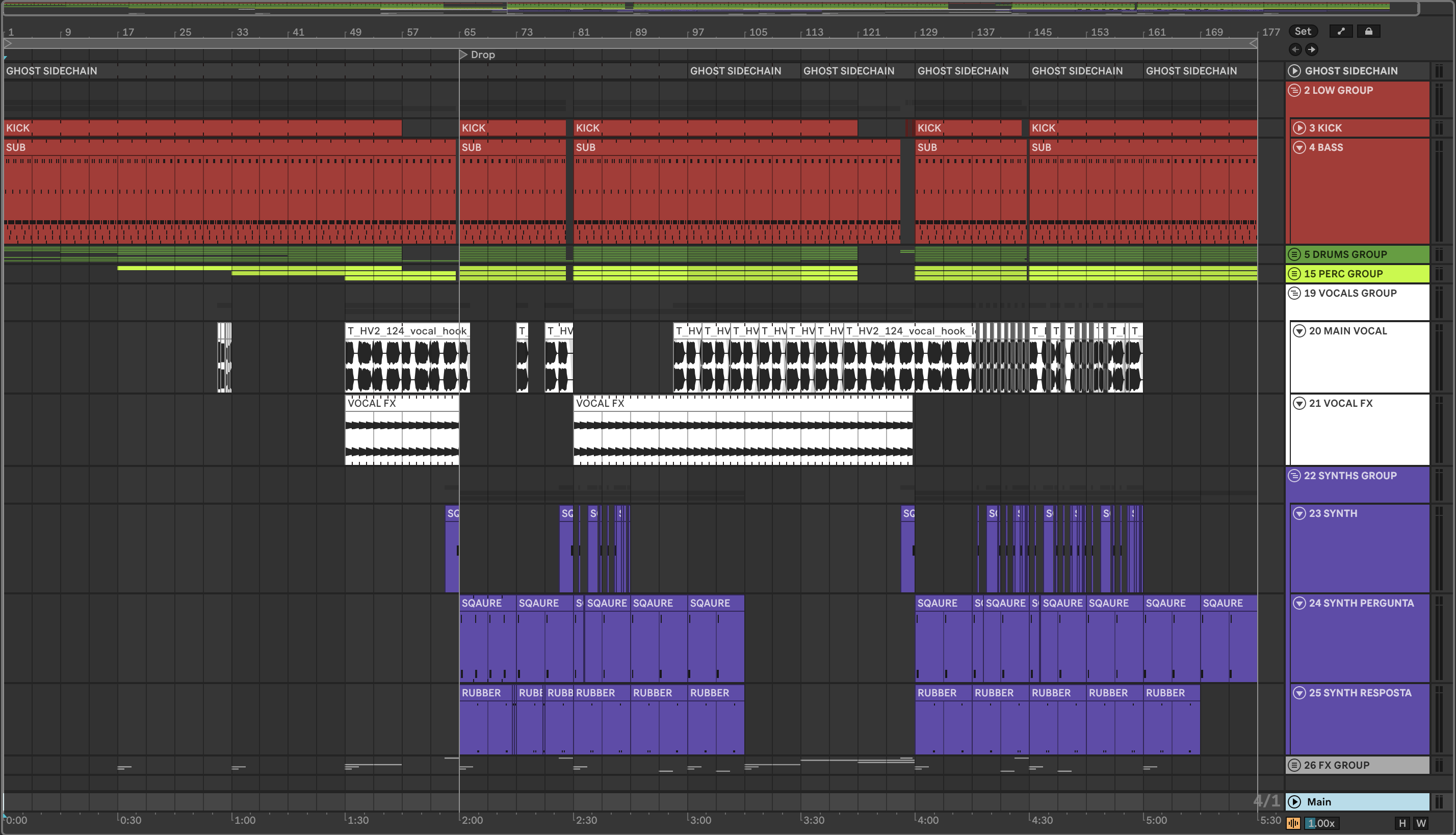Collapse the 4 BASS track
Viewport: 1456px width, 835px height.
tap(1299, 147)
